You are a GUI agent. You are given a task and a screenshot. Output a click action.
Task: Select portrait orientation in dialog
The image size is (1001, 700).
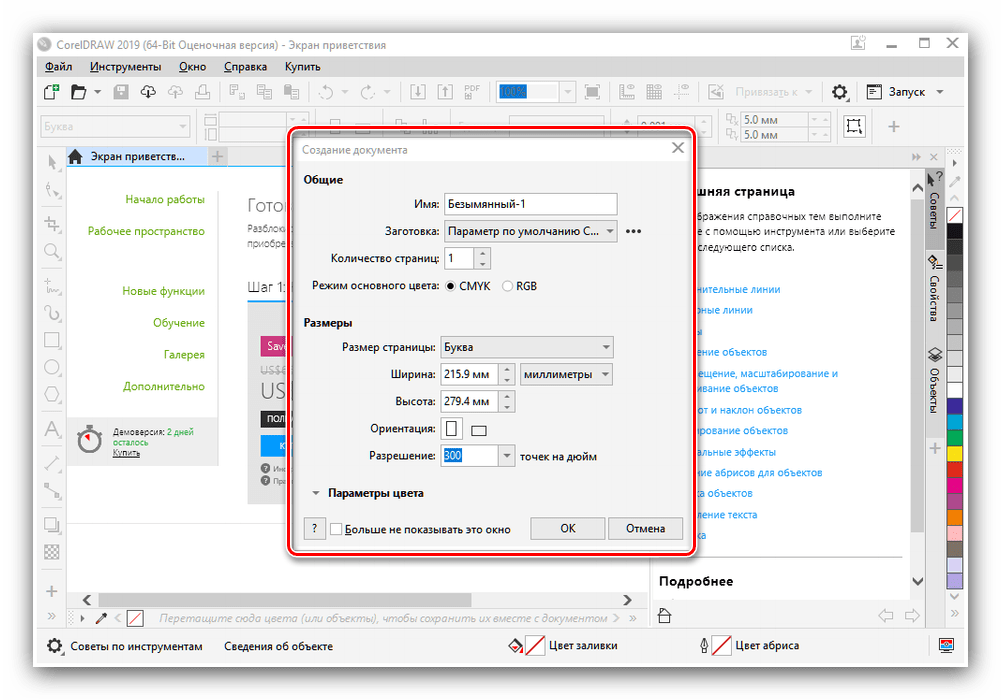[451, 428]
